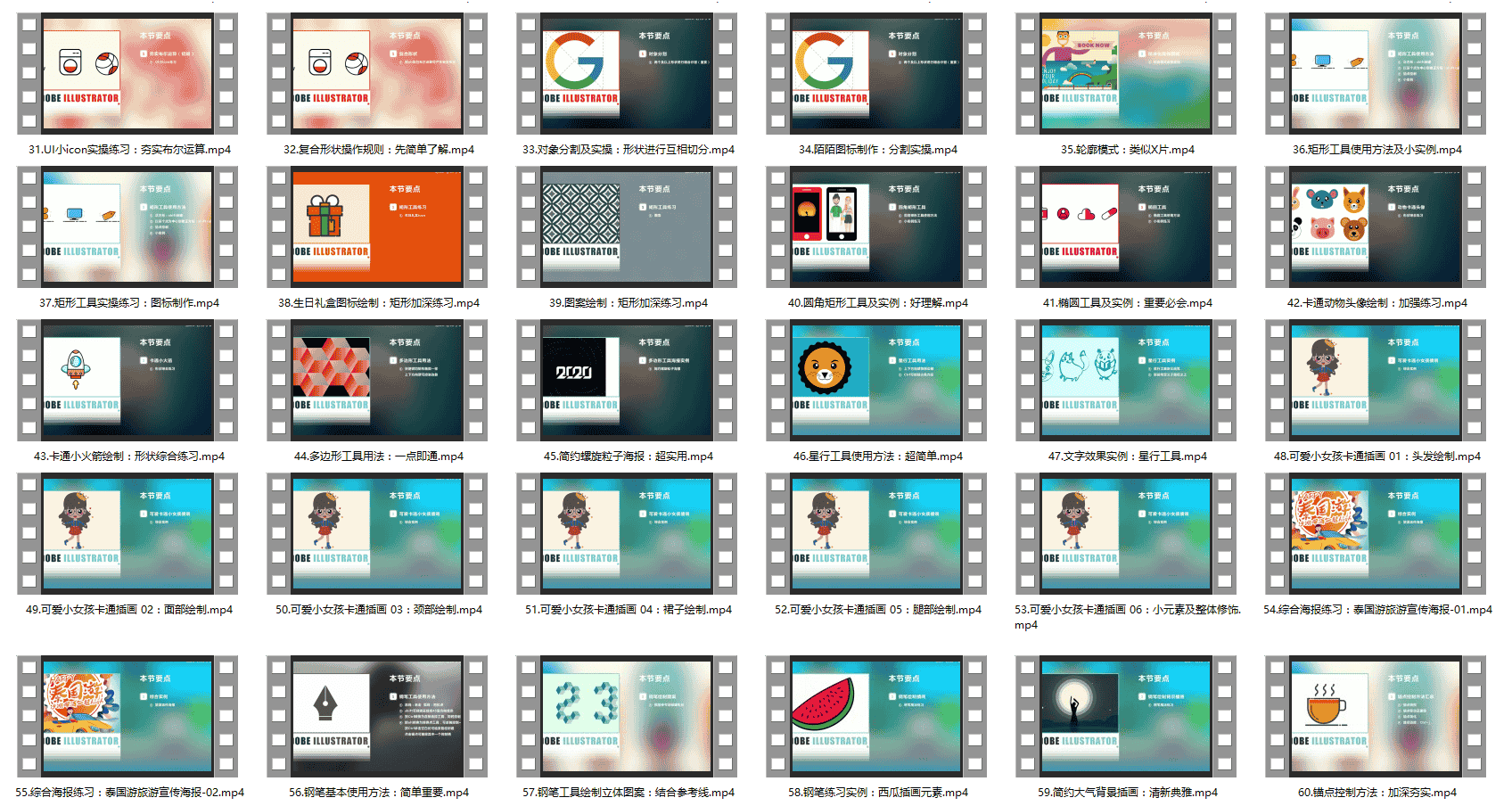The height and width of the screenshot is (806, 1512).
Task: Select thumbnail for 41.椭圆工具及实例
Action: 1126,227
